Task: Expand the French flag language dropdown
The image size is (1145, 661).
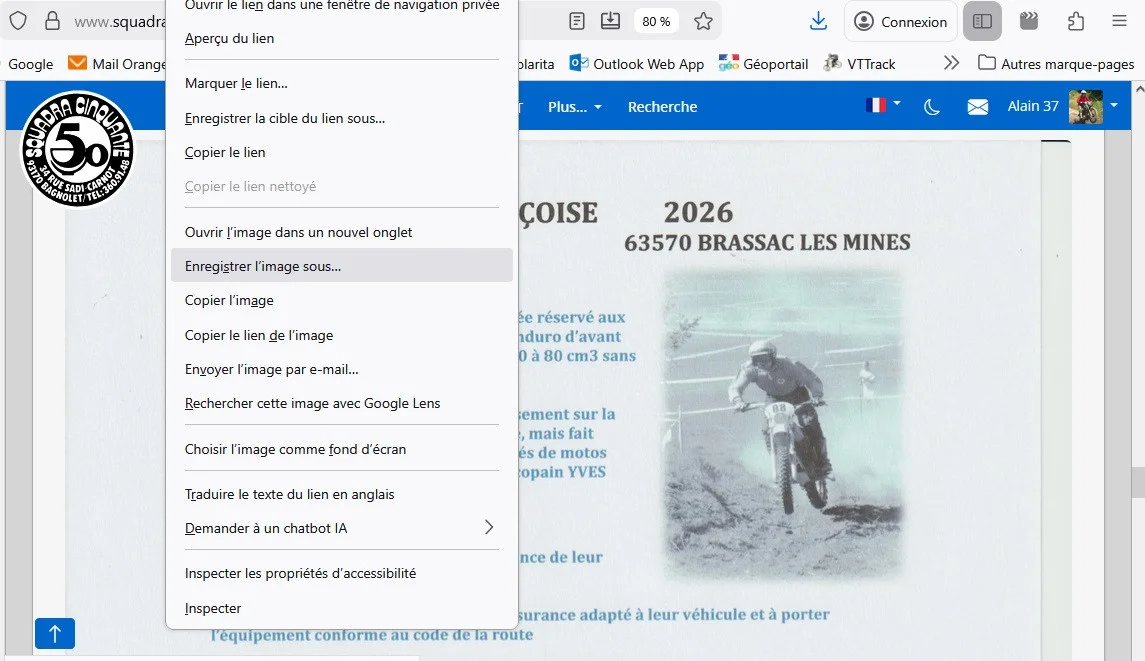Action: [x=883, y=105]
